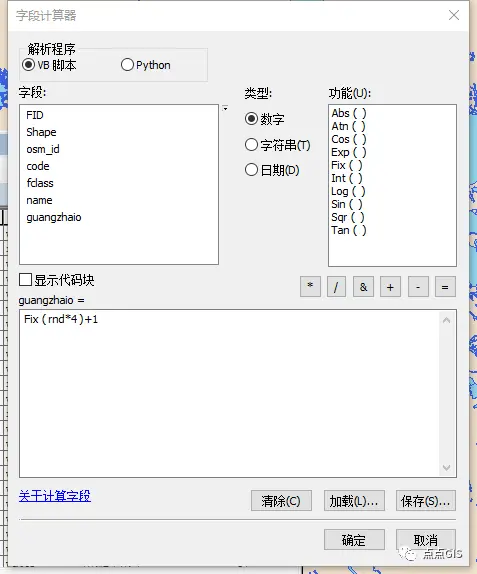Click the expression box scroll down arrow

click(x=446, y=467)
